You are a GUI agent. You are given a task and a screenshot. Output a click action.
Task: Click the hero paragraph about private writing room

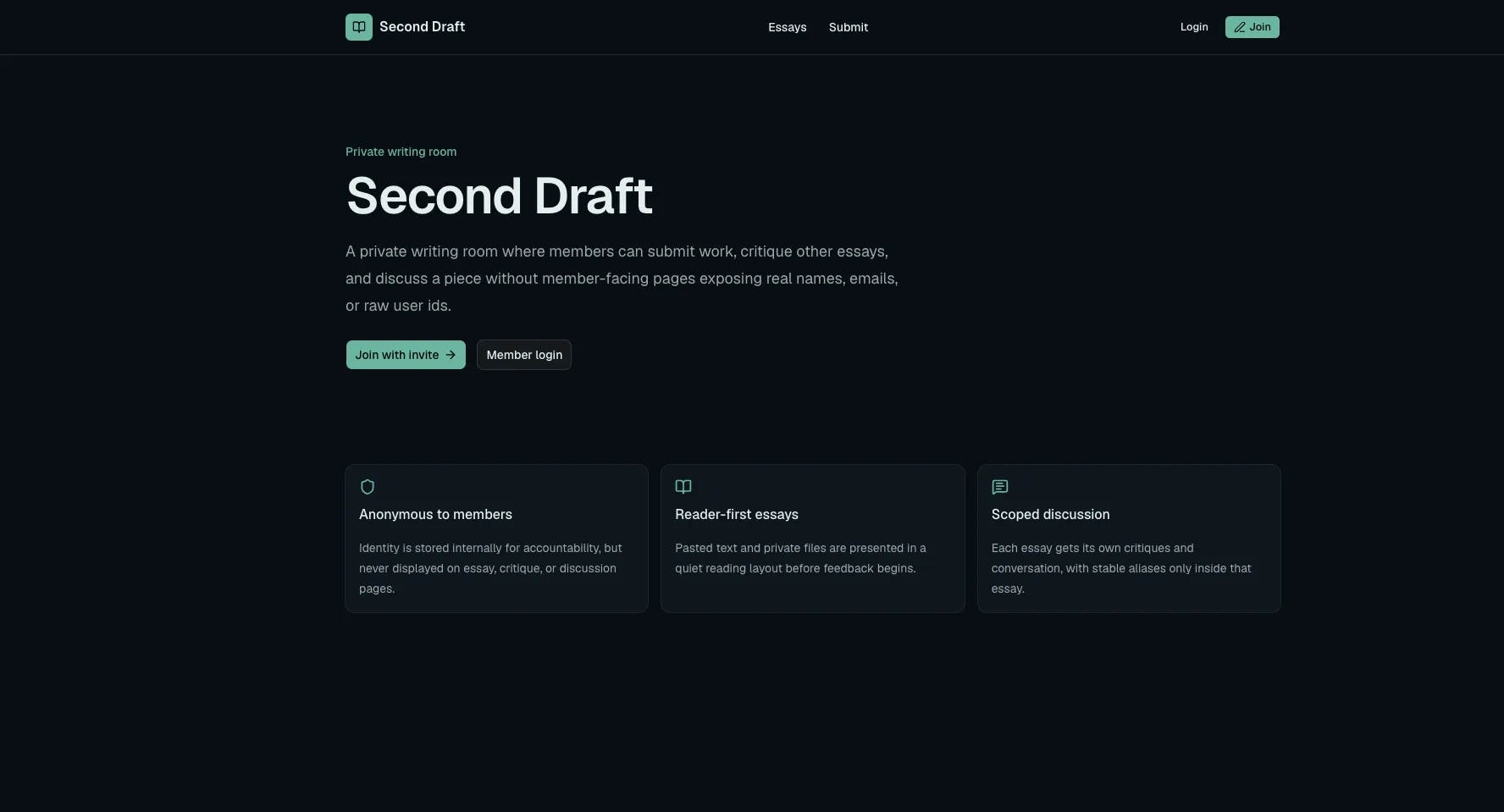622,279
